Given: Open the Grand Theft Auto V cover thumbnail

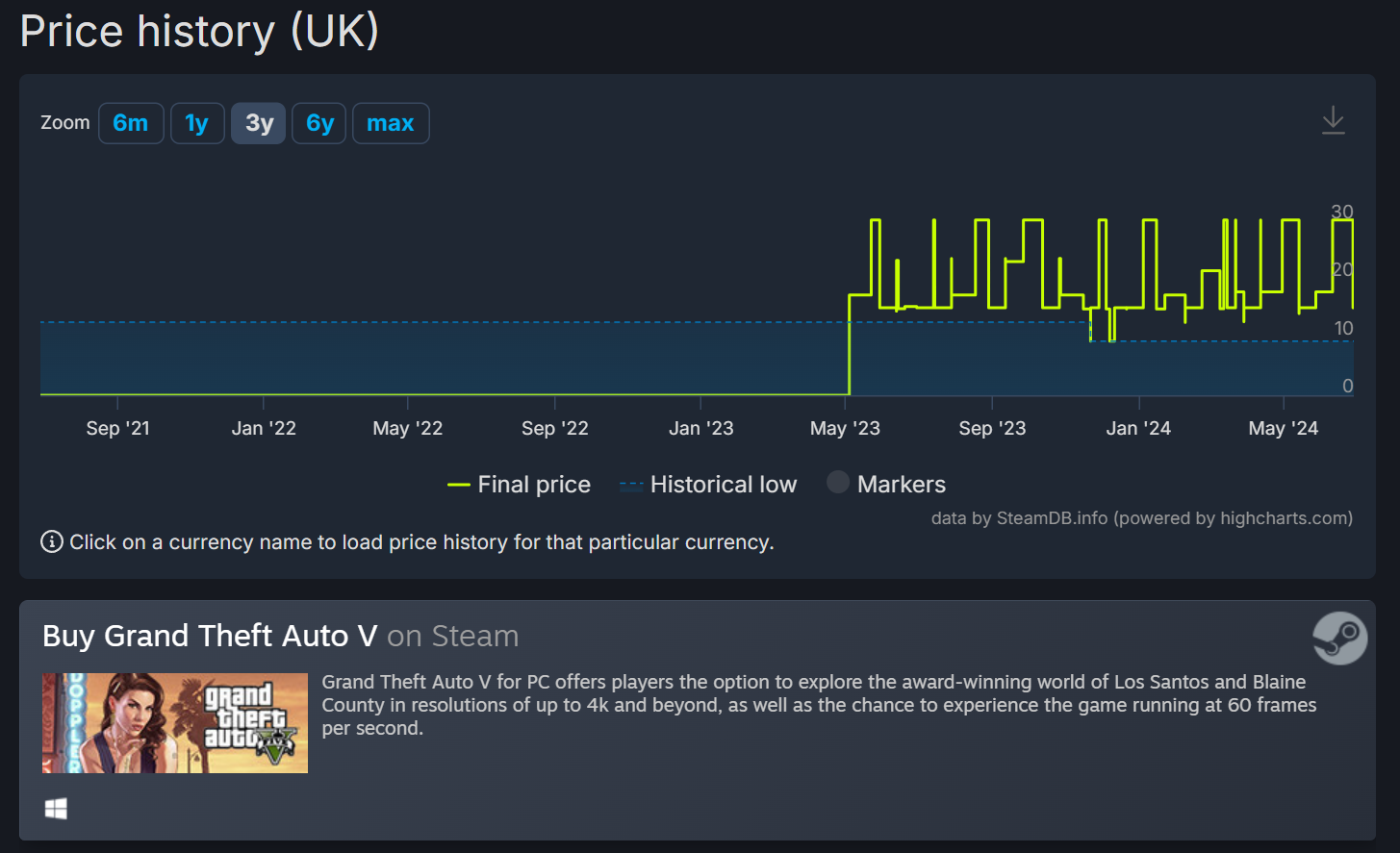Looking at the screenshot, I should coord(175,723).
